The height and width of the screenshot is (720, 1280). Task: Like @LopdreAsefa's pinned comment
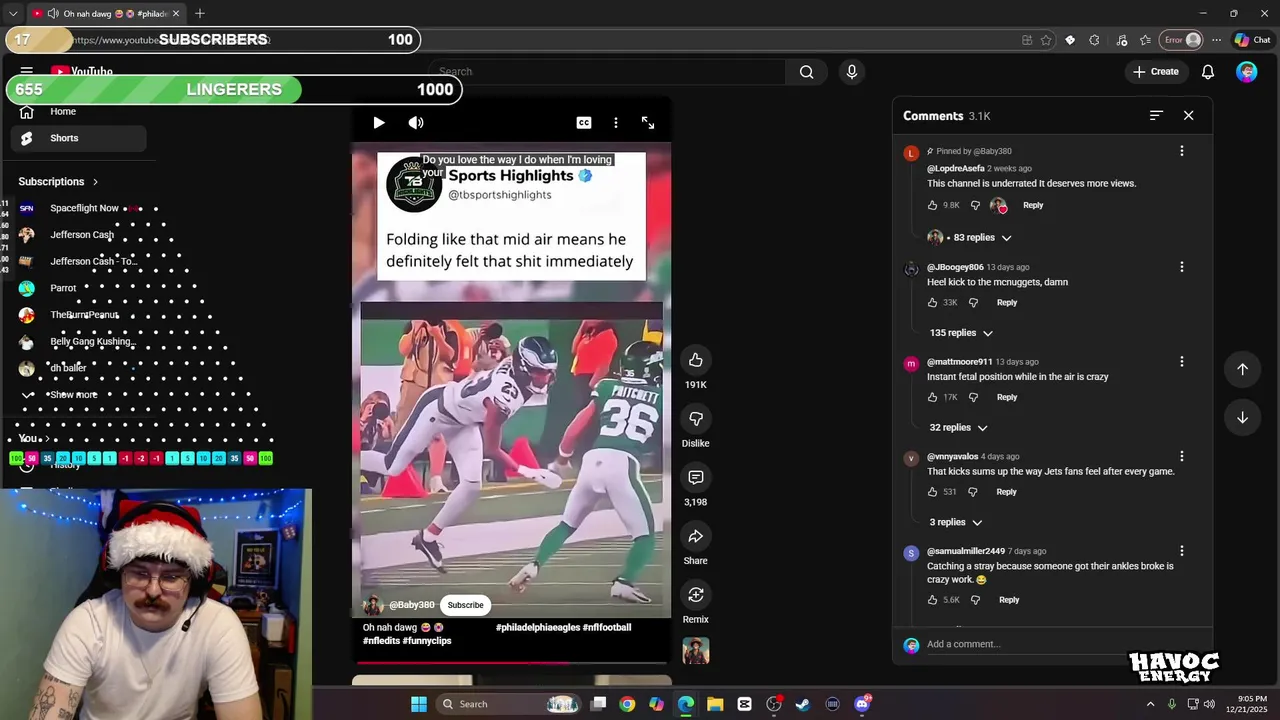(933, 205)
